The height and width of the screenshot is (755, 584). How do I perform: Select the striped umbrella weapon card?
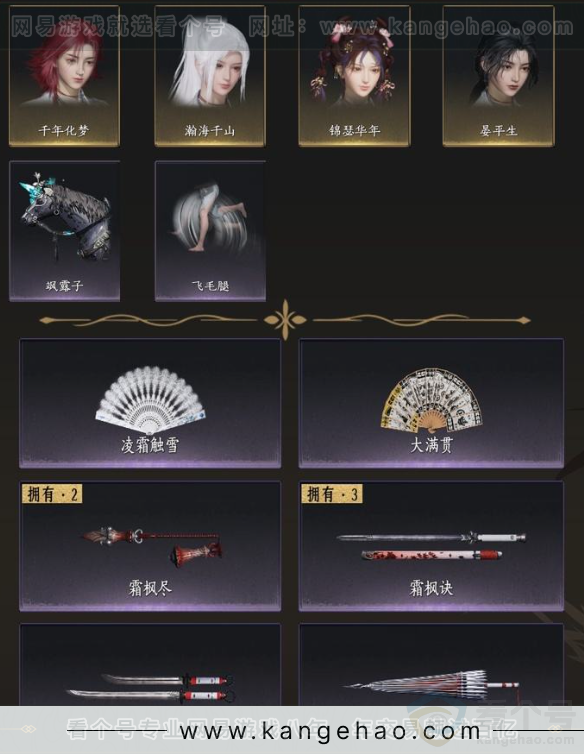click(x=431, y=665)
